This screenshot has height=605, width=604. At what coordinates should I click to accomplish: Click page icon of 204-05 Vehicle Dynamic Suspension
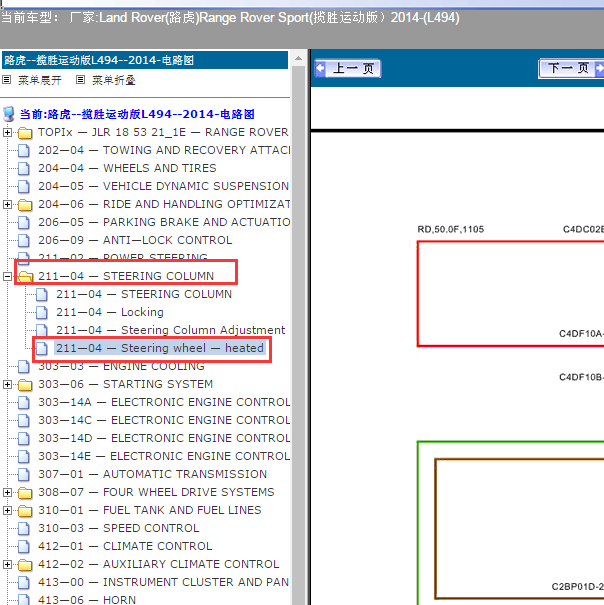click(24, 186)
